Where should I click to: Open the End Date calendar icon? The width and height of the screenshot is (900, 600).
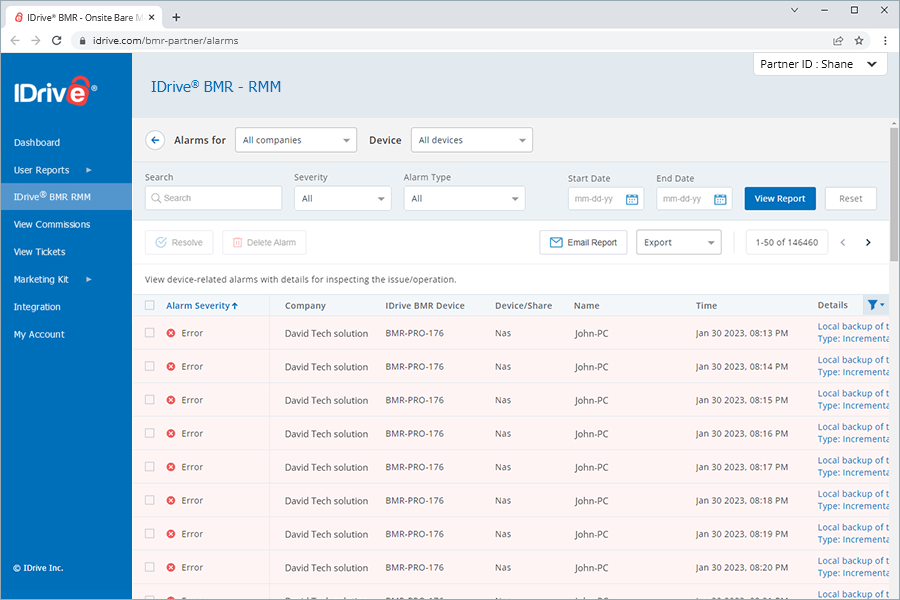coord(720,199)
